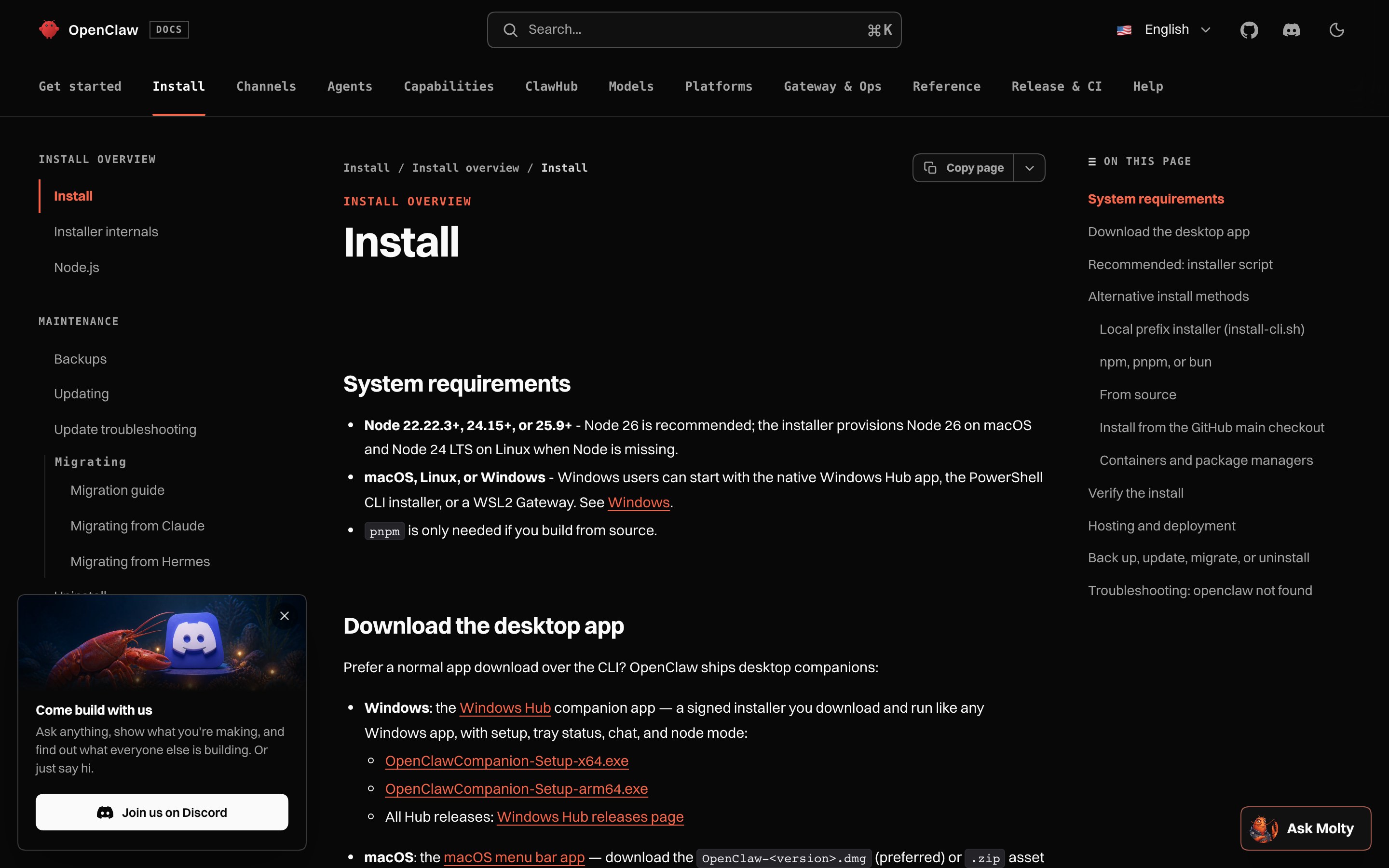Close the Discord promo popup
Screen dimensions: 1389x868
284,615
